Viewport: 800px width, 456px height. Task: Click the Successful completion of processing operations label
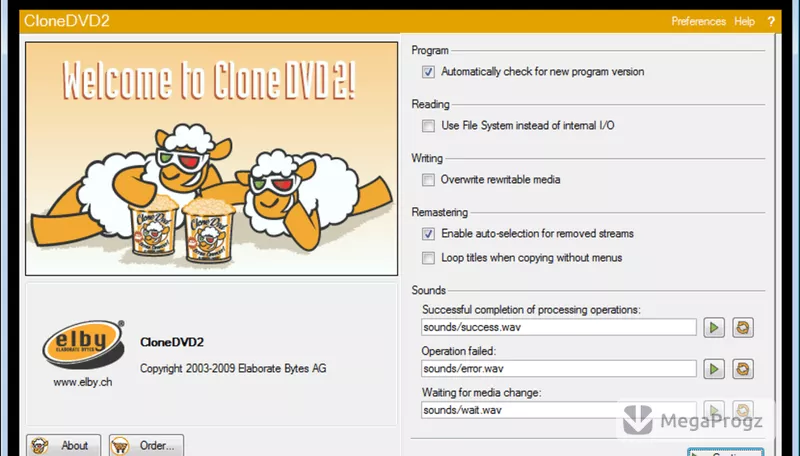click(x=531, y=310)
